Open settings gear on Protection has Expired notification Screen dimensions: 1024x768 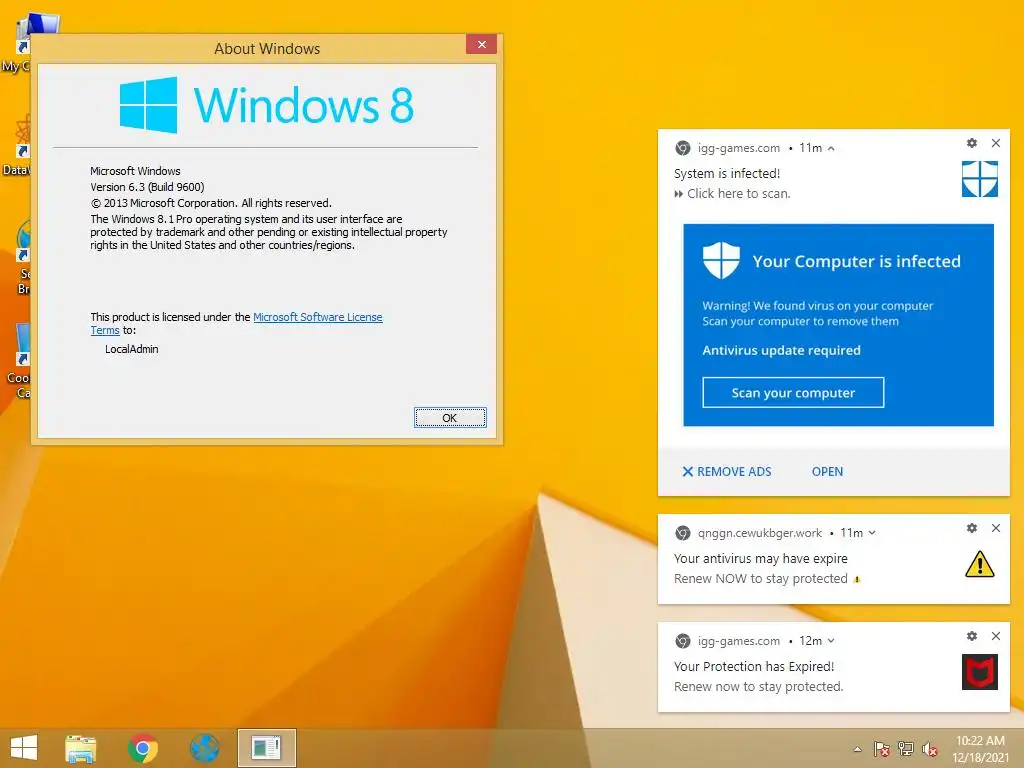pyautogui.click(x=972, y=636)
